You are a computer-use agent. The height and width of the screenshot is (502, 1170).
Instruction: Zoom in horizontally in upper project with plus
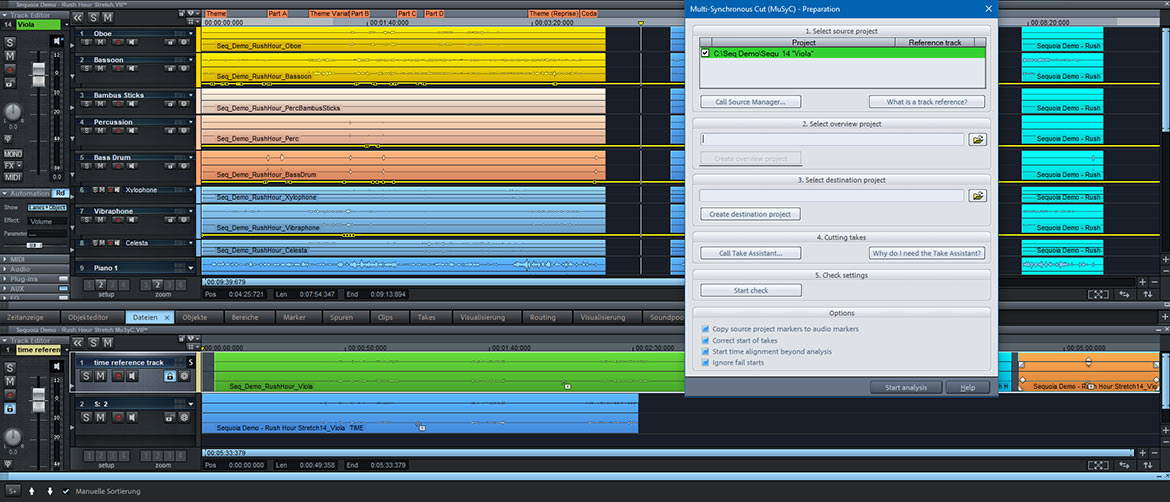pos(1142,282)
